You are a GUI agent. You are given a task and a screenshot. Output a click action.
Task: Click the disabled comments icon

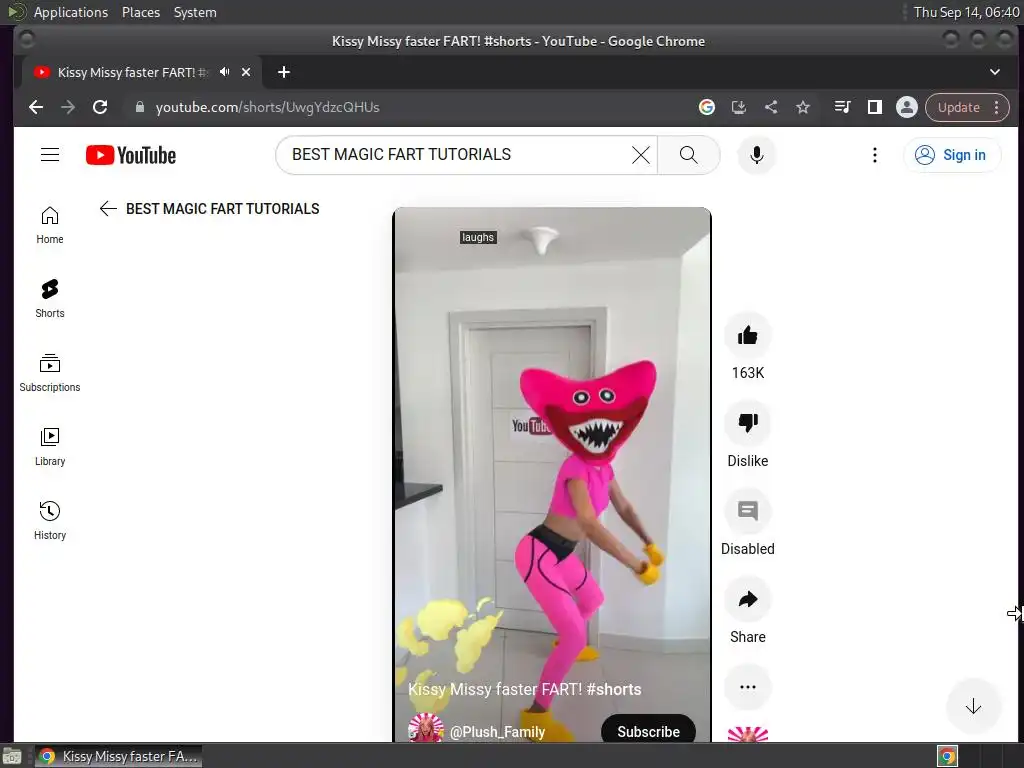(x=748, y=511)
